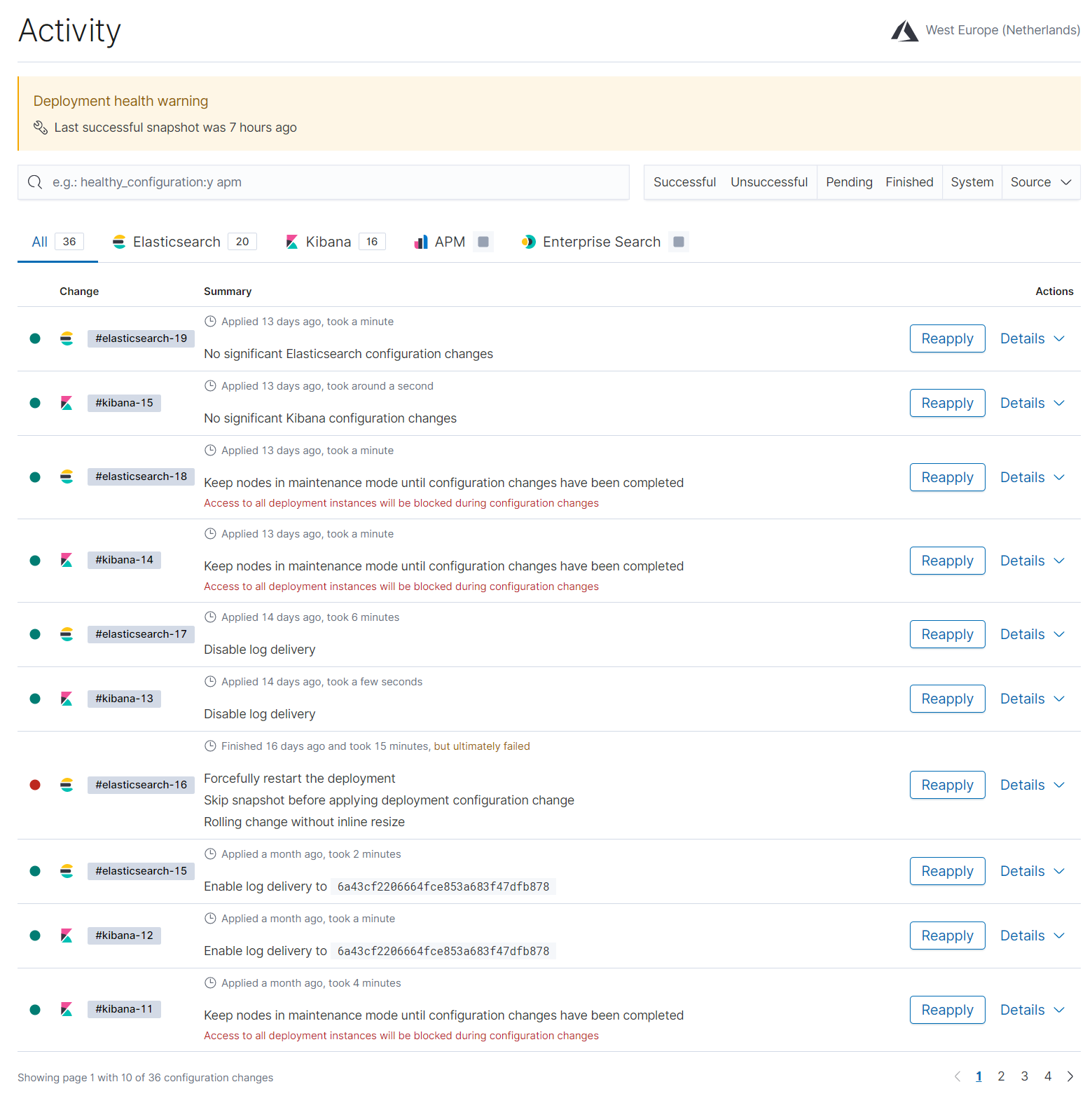
Task: Click Kibana icon in #kibana-11 row
Action: (67, 1009)
